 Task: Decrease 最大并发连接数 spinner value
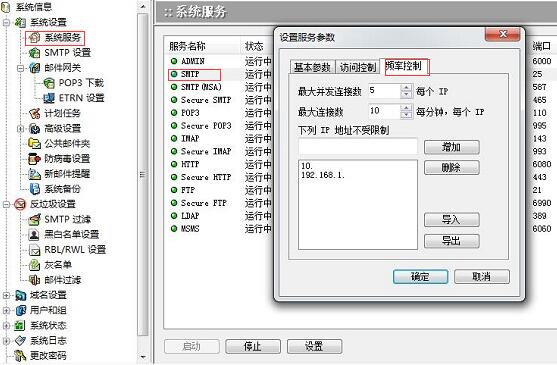click(406, 95)
